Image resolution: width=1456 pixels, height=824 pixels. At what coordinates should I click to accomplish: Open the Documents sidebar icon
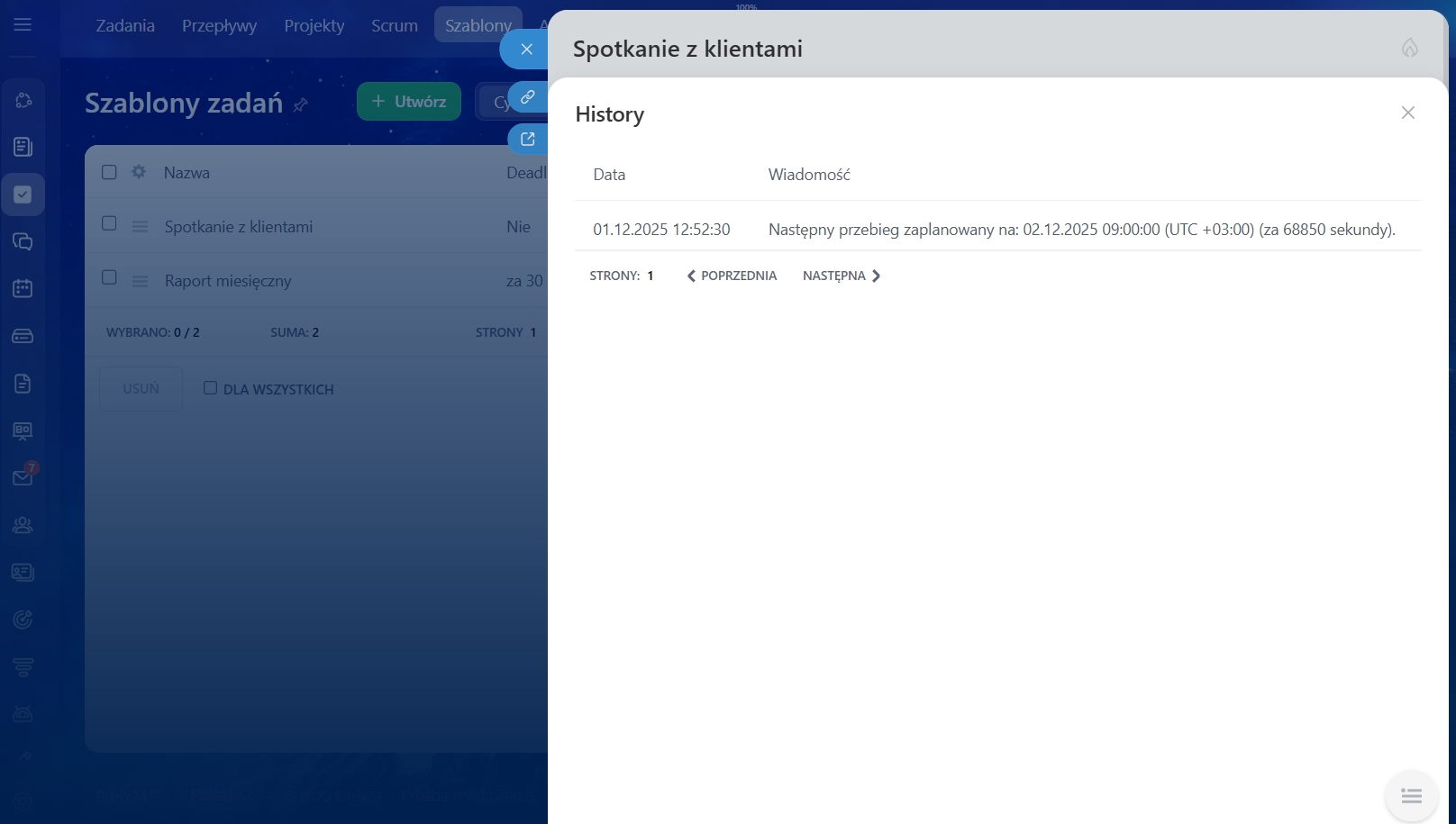click(x=23, y=384)
